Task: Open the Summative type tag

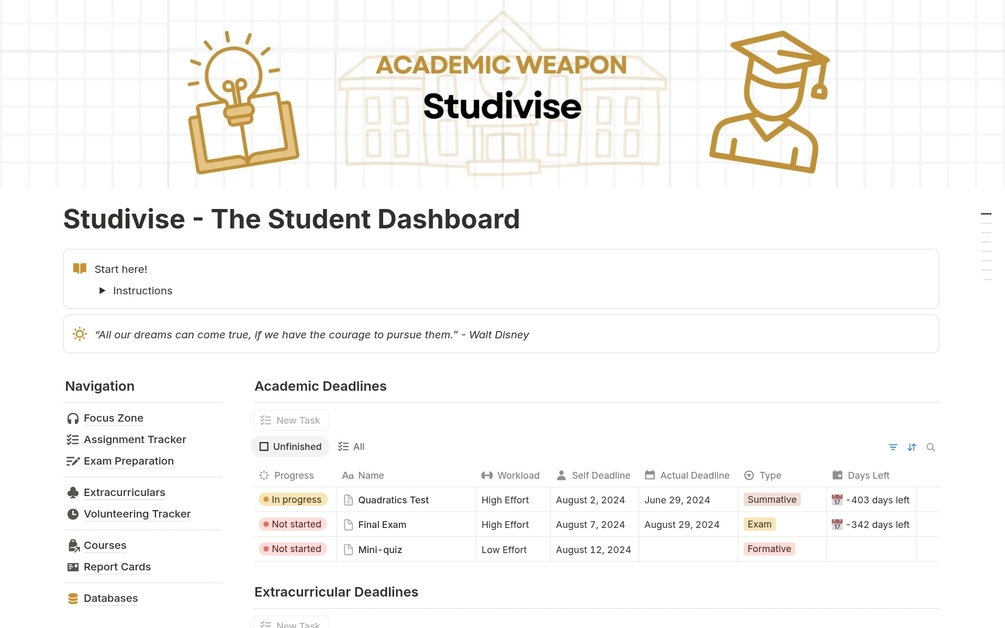Action: point(772,500)
